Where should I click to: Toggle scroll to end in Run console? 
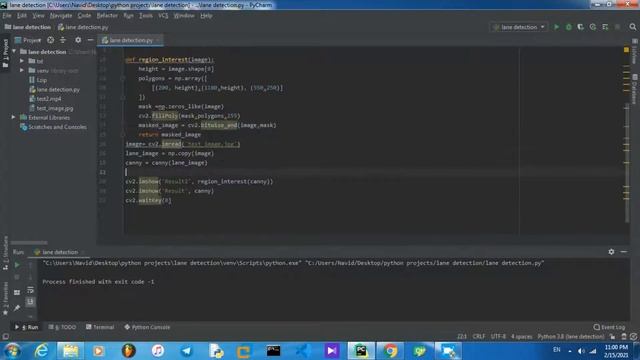pos(30,302)
